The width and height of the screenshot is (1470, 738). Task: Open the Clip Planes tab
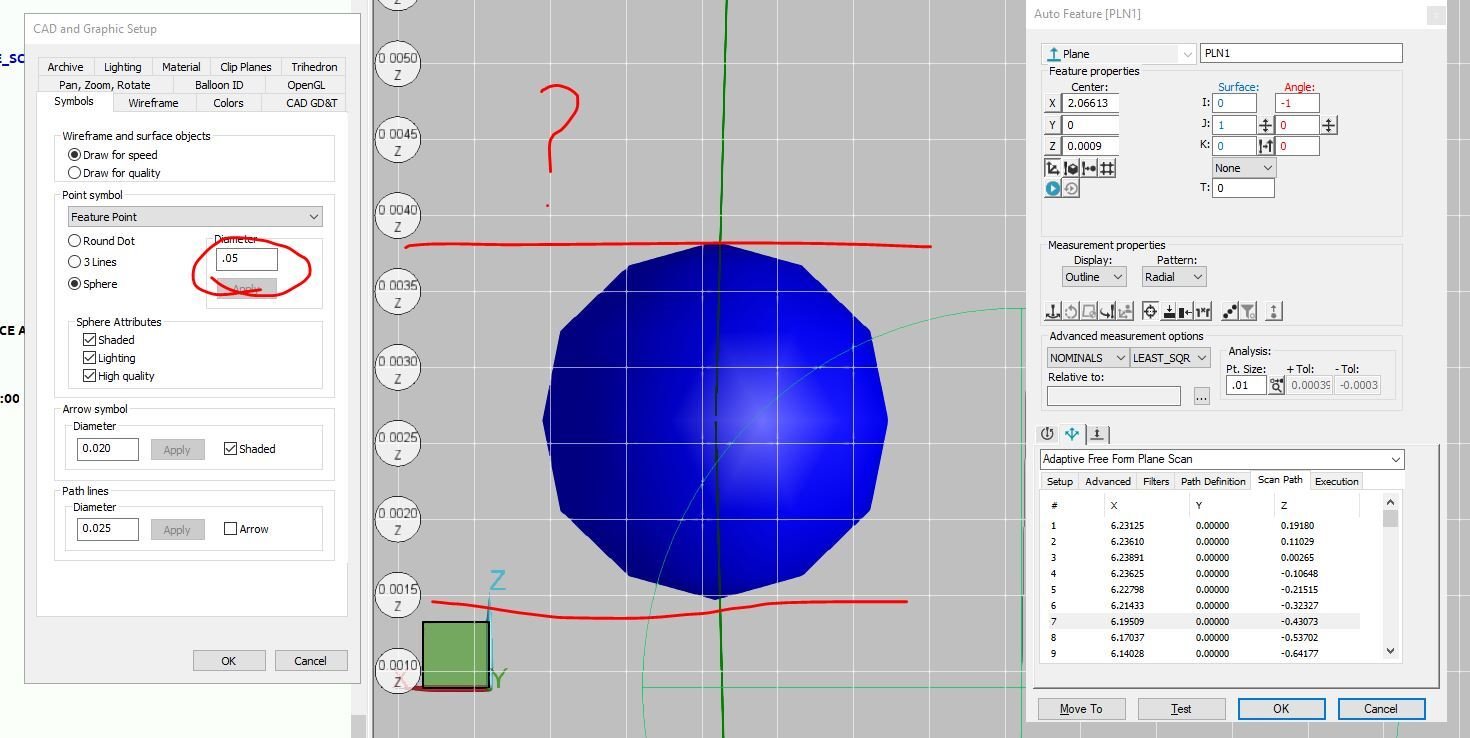tap(245, 67)
